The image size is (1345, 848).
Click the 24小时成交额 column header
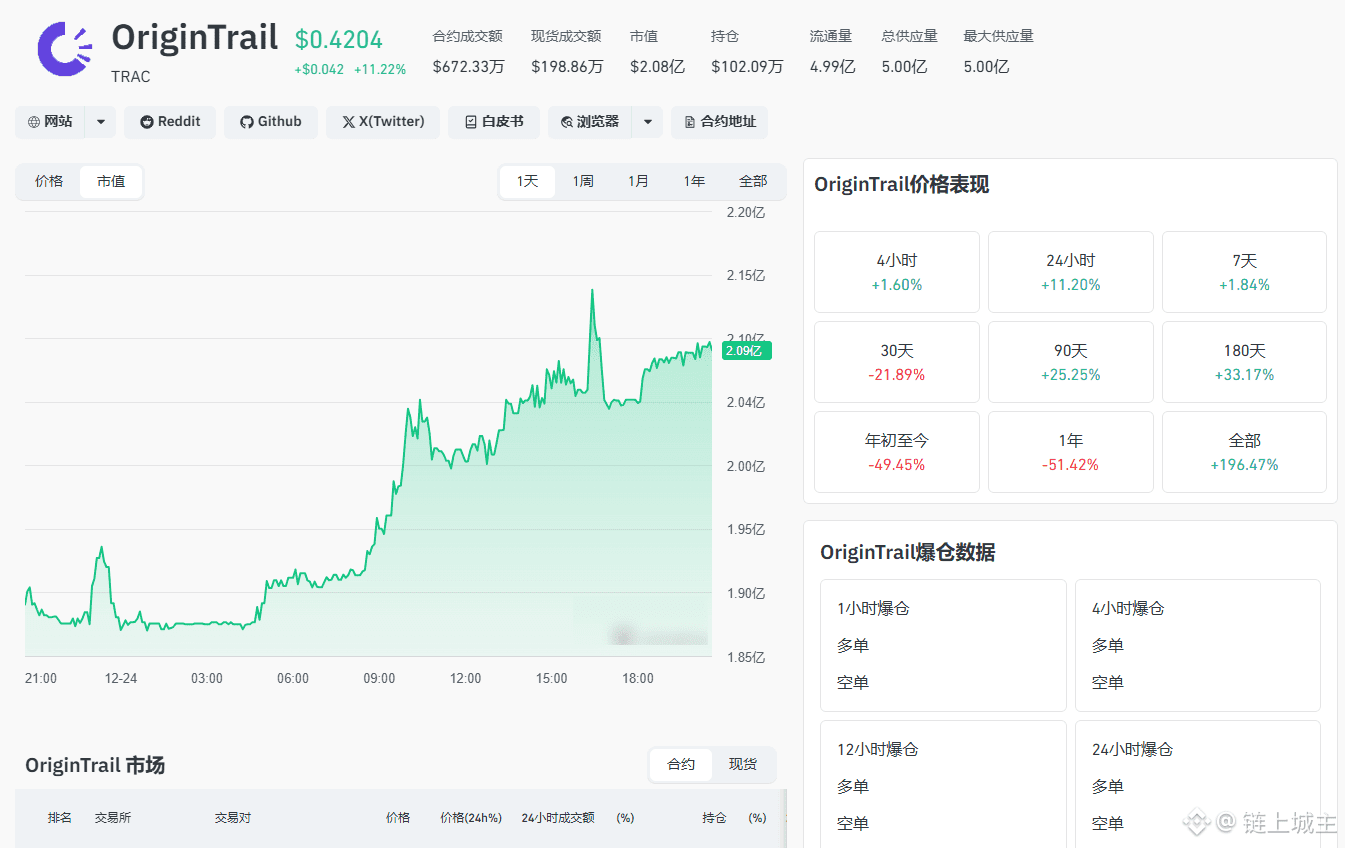tap(558, 818)
